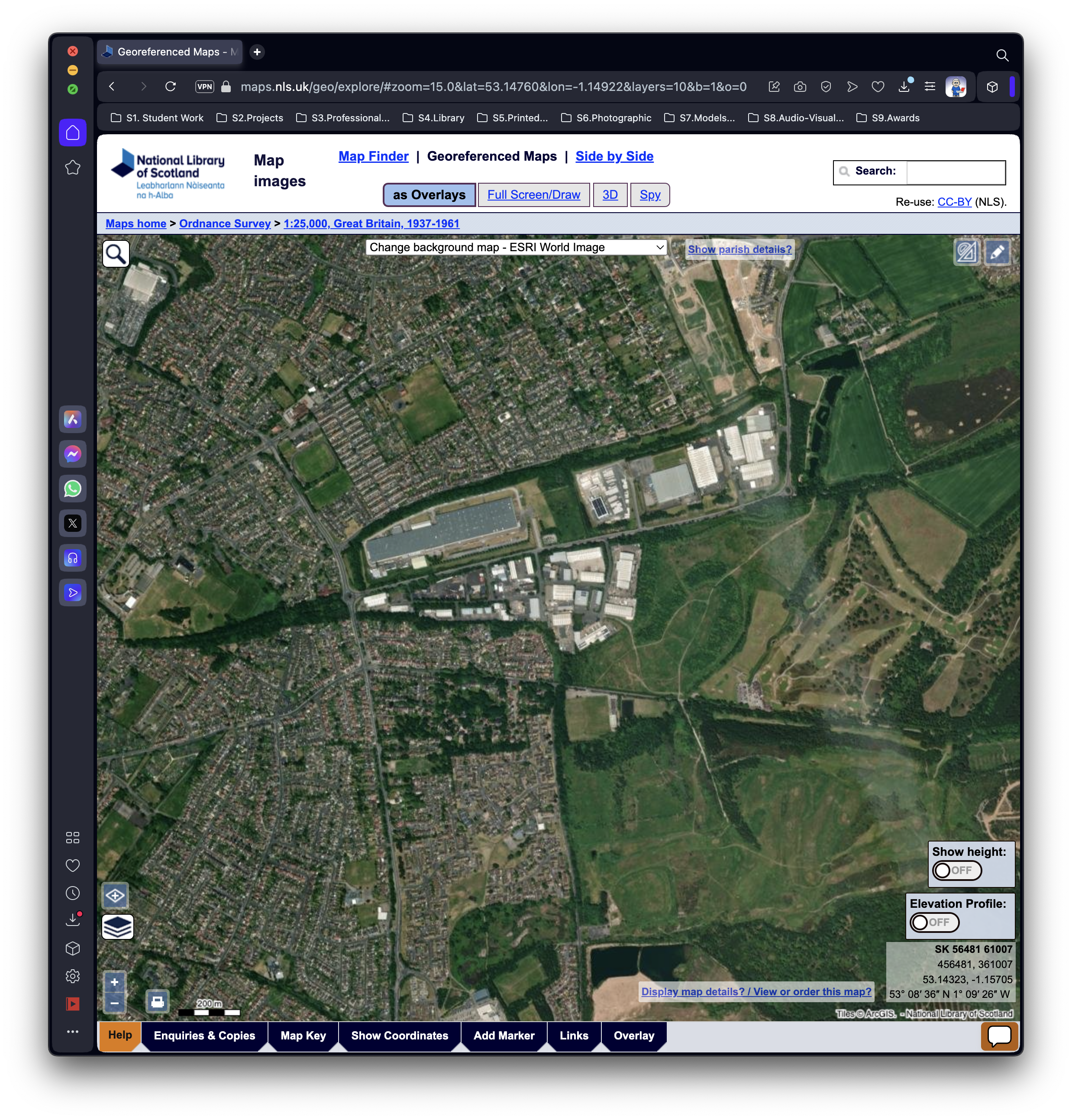Click the Search input field
This screenshot has width=1072, height=1120.
click(x=956, y=172)
